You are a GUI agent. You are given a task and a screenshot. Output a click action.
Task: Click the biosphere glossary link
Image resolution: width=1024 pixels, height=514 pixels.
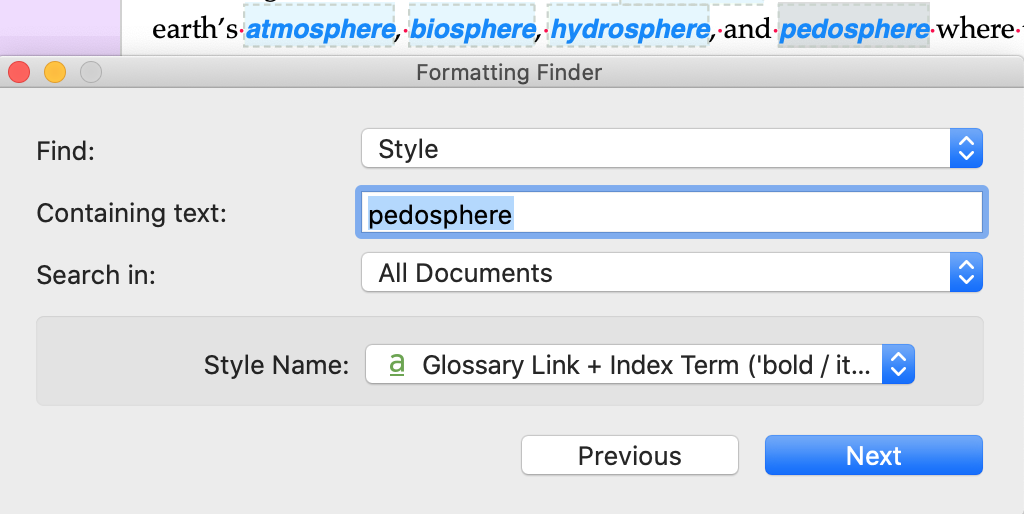pyautogui.click(x=473, y=29)
